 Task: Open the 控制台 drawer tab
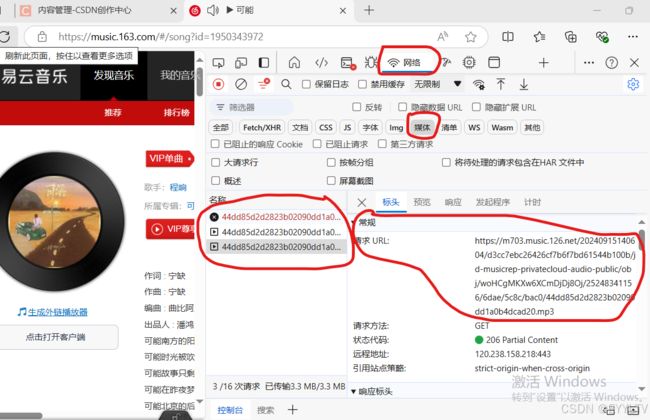(x=230, y=410)
